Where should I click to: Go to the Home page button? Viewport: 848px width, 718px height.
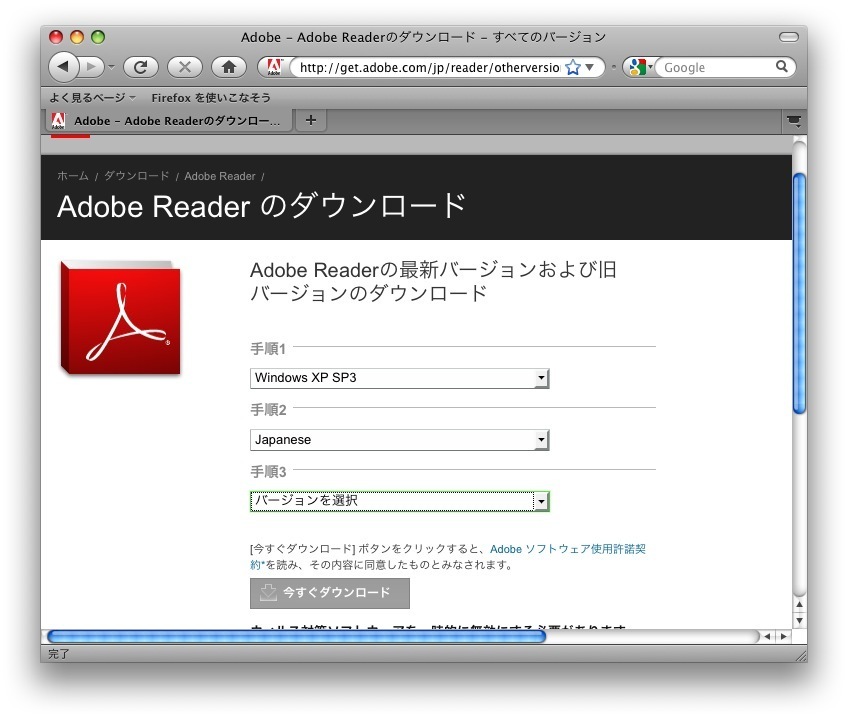229,67
